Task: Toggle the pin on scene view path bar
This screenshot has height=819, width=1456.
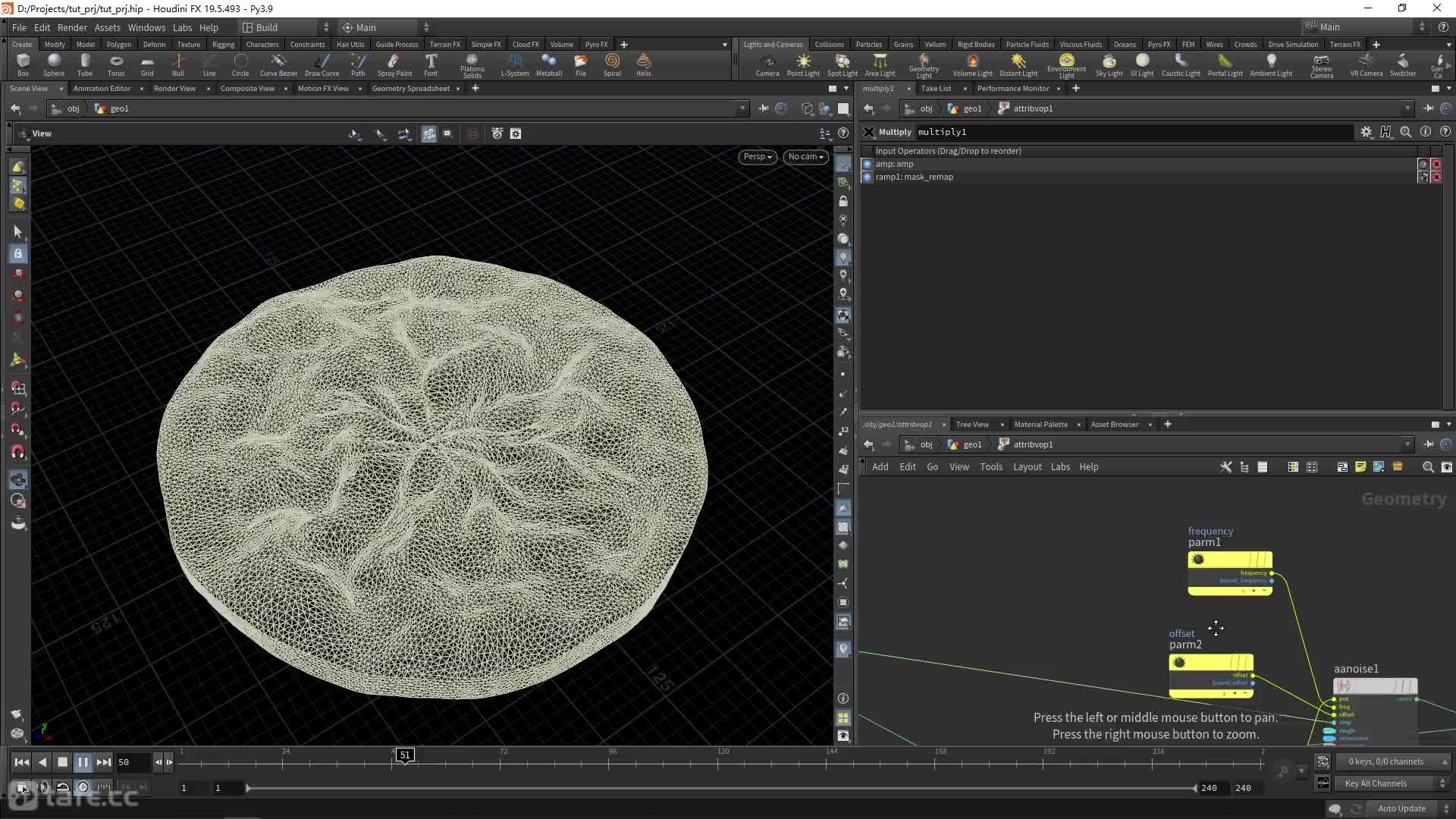Action: click(764, 108)
